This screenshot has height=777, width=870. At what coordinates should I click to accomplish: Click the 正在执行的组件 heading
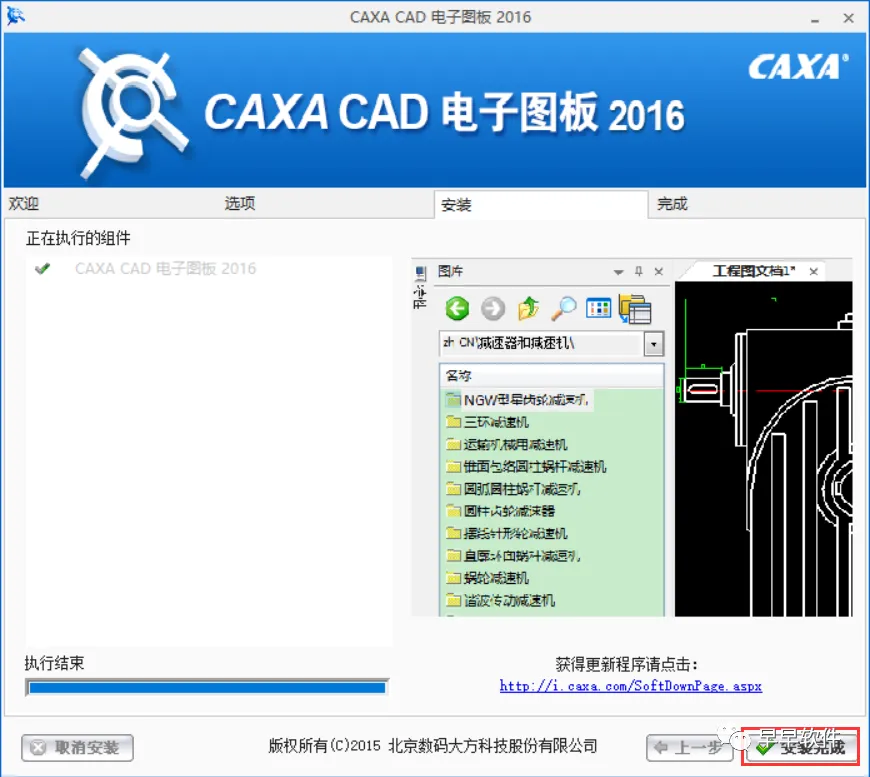(78, 238)
